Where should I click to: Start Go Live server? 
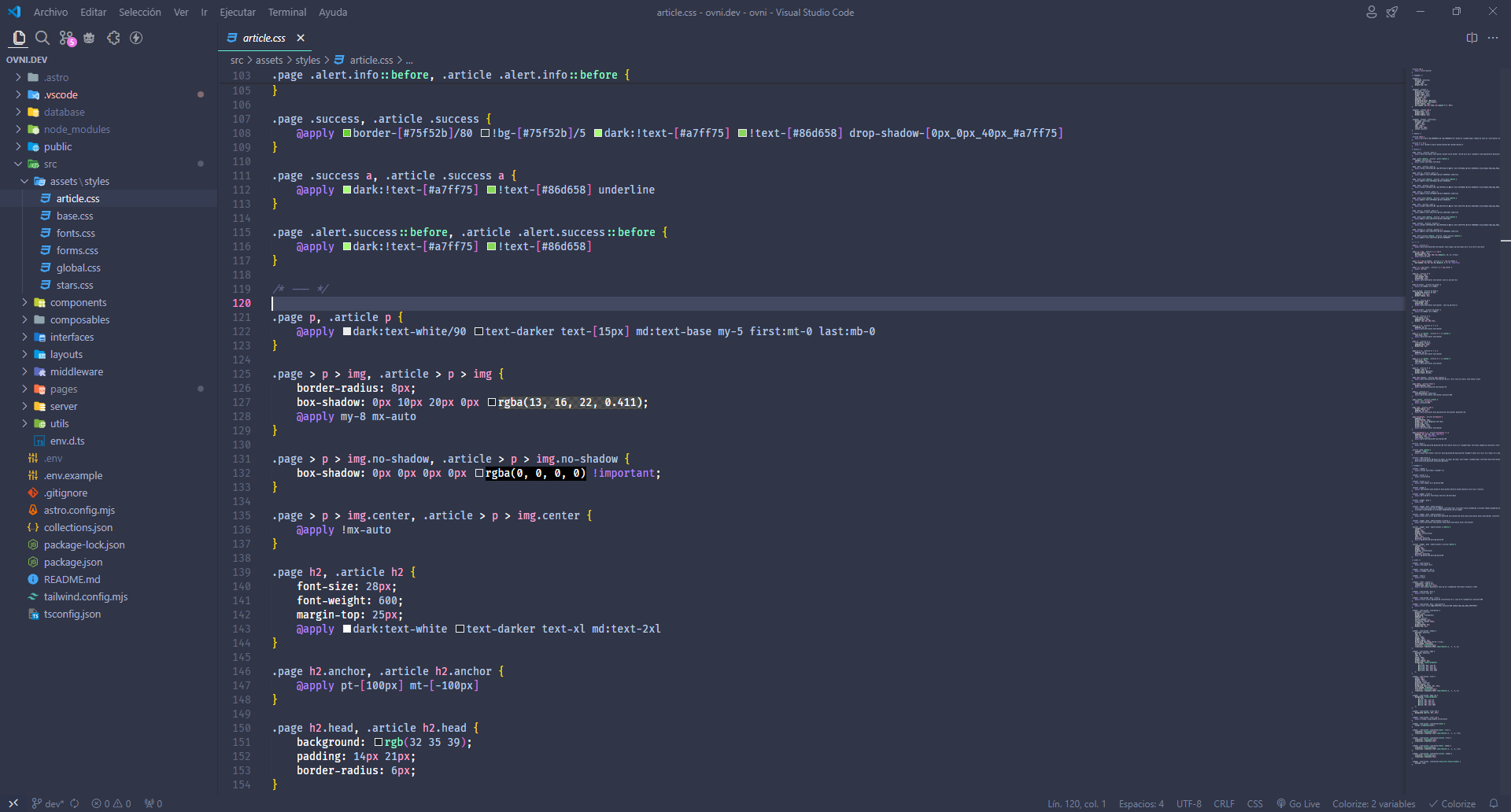point(1298,803)
